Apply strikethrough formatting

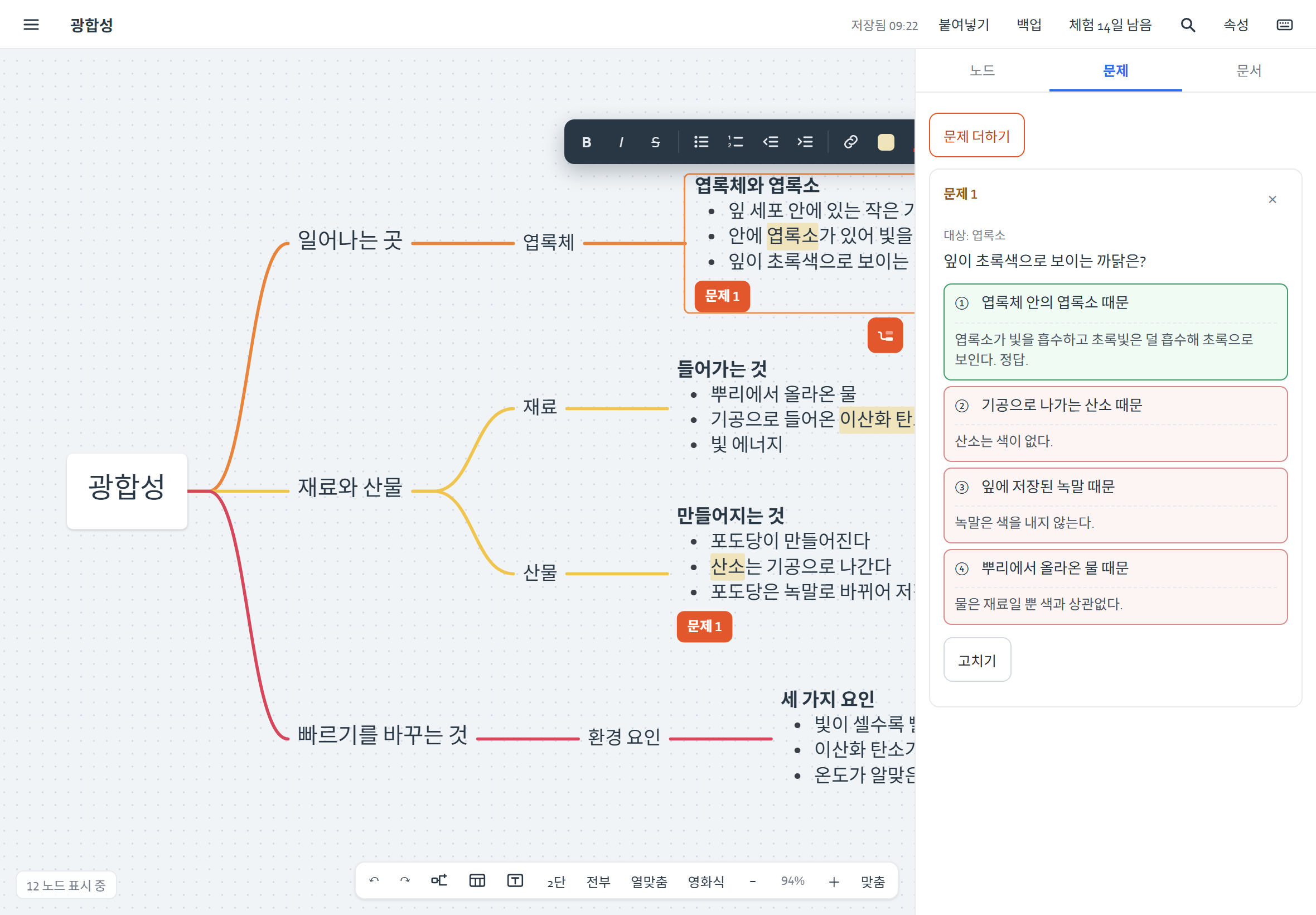point(655,142)
